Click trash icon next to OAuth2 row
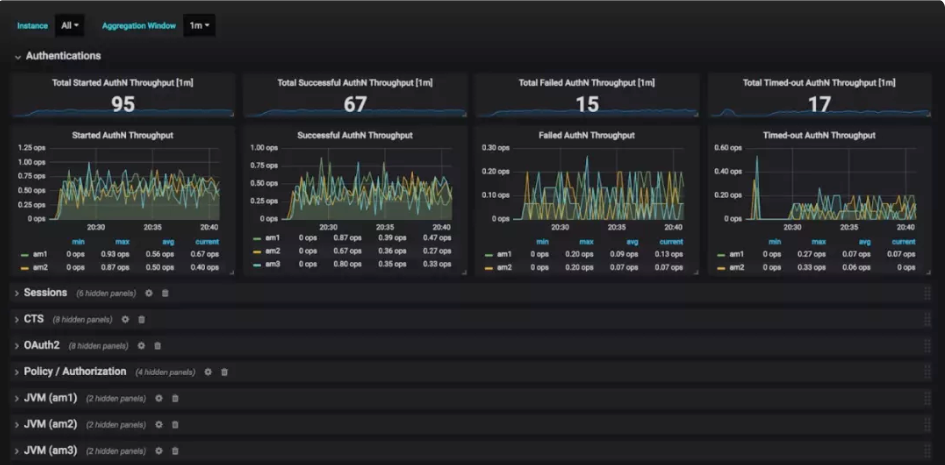The height and width of the screenshot is (465, 945). tap(157, 346)
